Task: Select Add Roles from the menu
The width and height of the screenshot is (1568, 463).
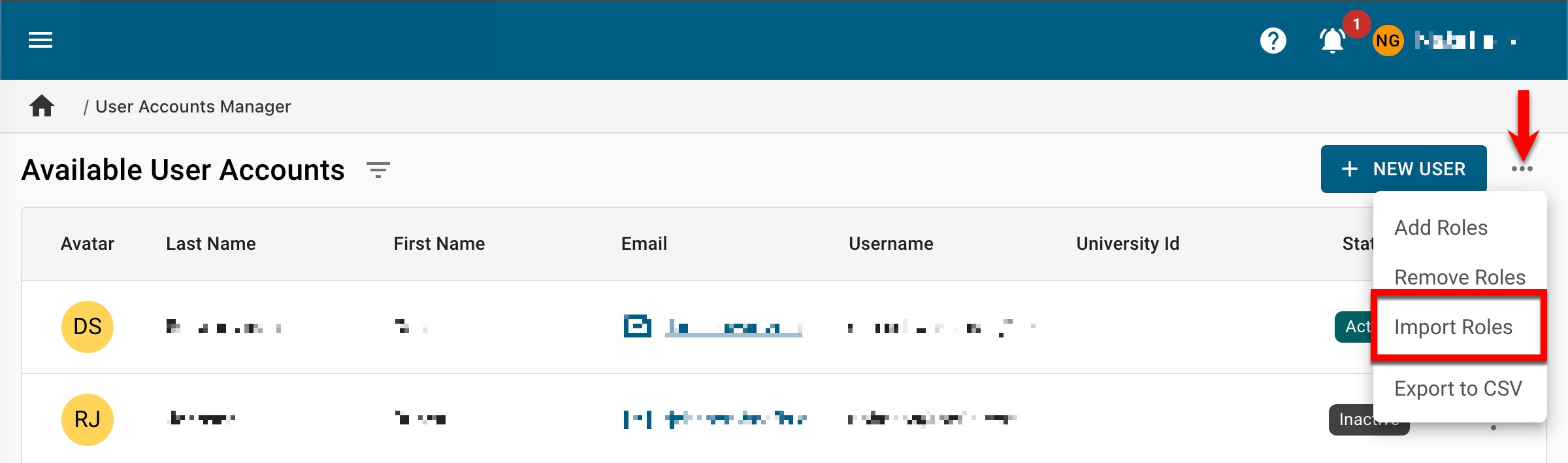Action: point(1441,228)
